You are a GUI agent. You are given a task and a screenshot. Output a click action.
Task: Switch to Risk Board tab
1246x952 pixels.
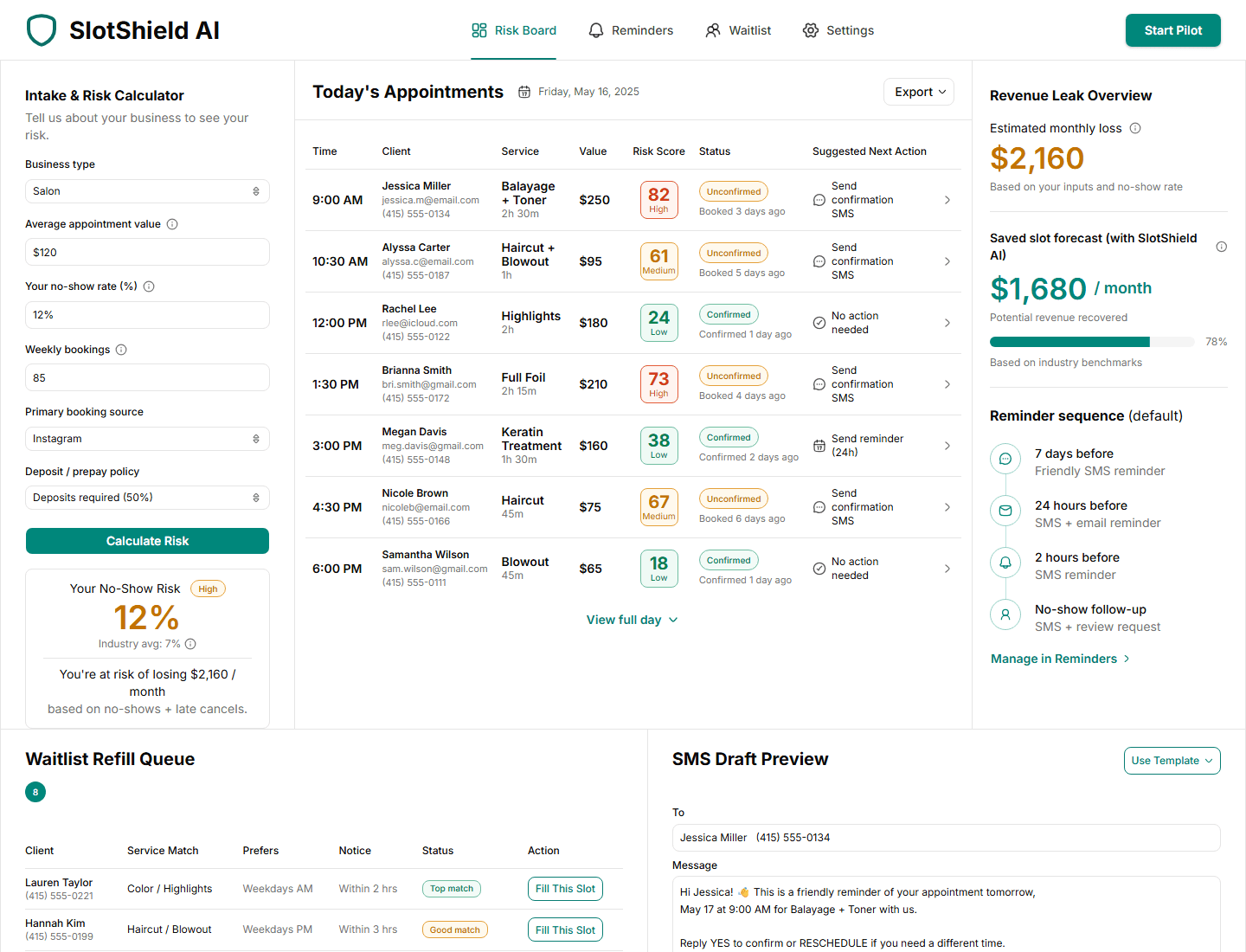(x=514, y=30)
